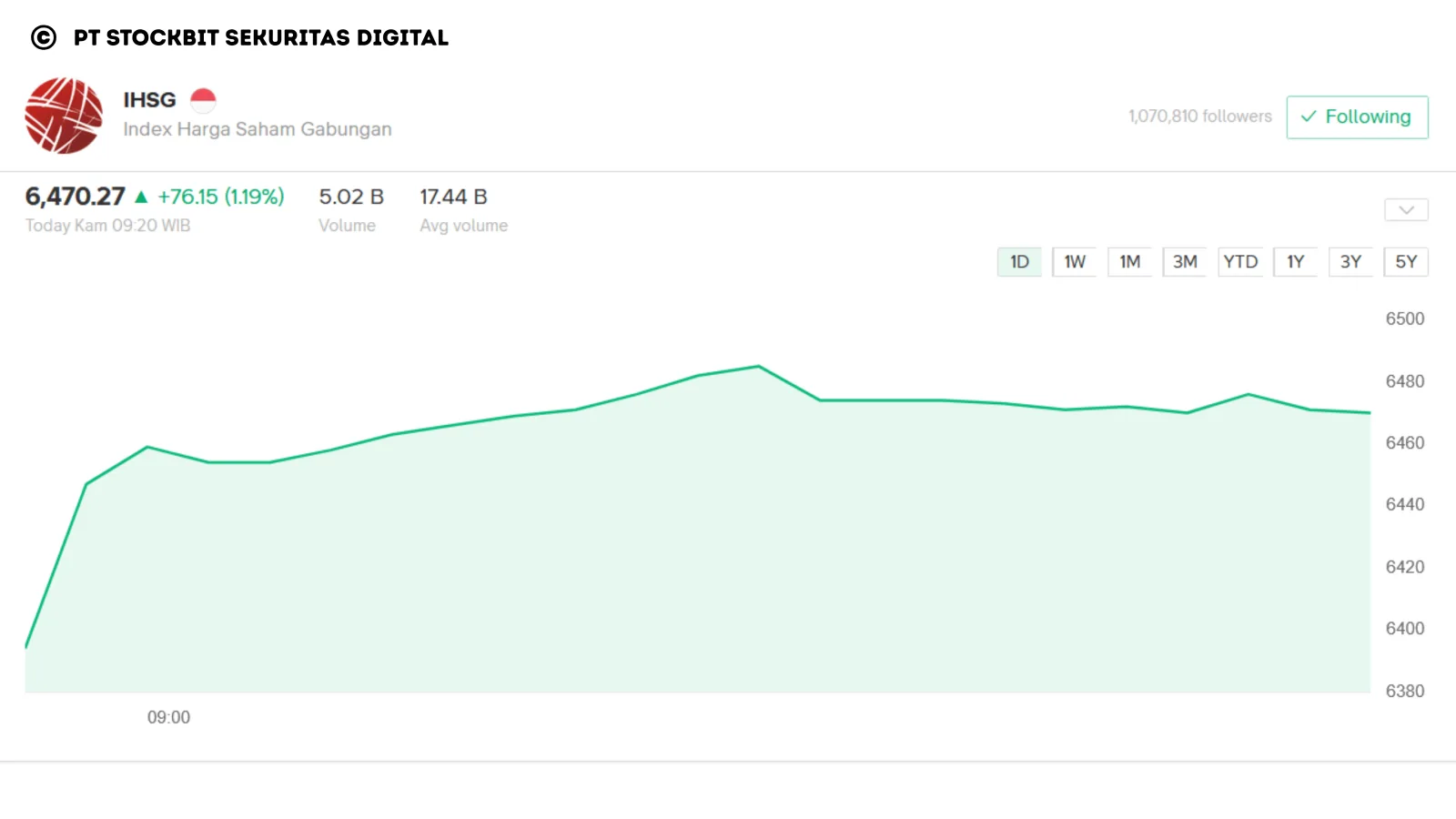This screenshot has width=1456, height=819.
Task: Click the Volume label
Action: tap(347, 226)
